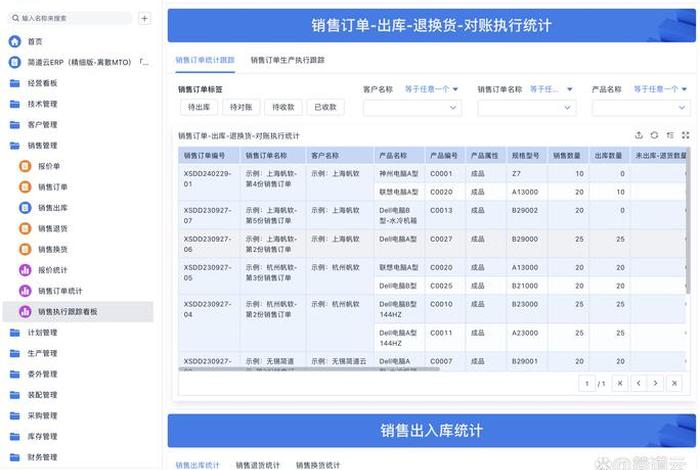This screenshot has width=700, height=470.
Task: Click the fullscreen icon above the table
Action: click(686, 135)
